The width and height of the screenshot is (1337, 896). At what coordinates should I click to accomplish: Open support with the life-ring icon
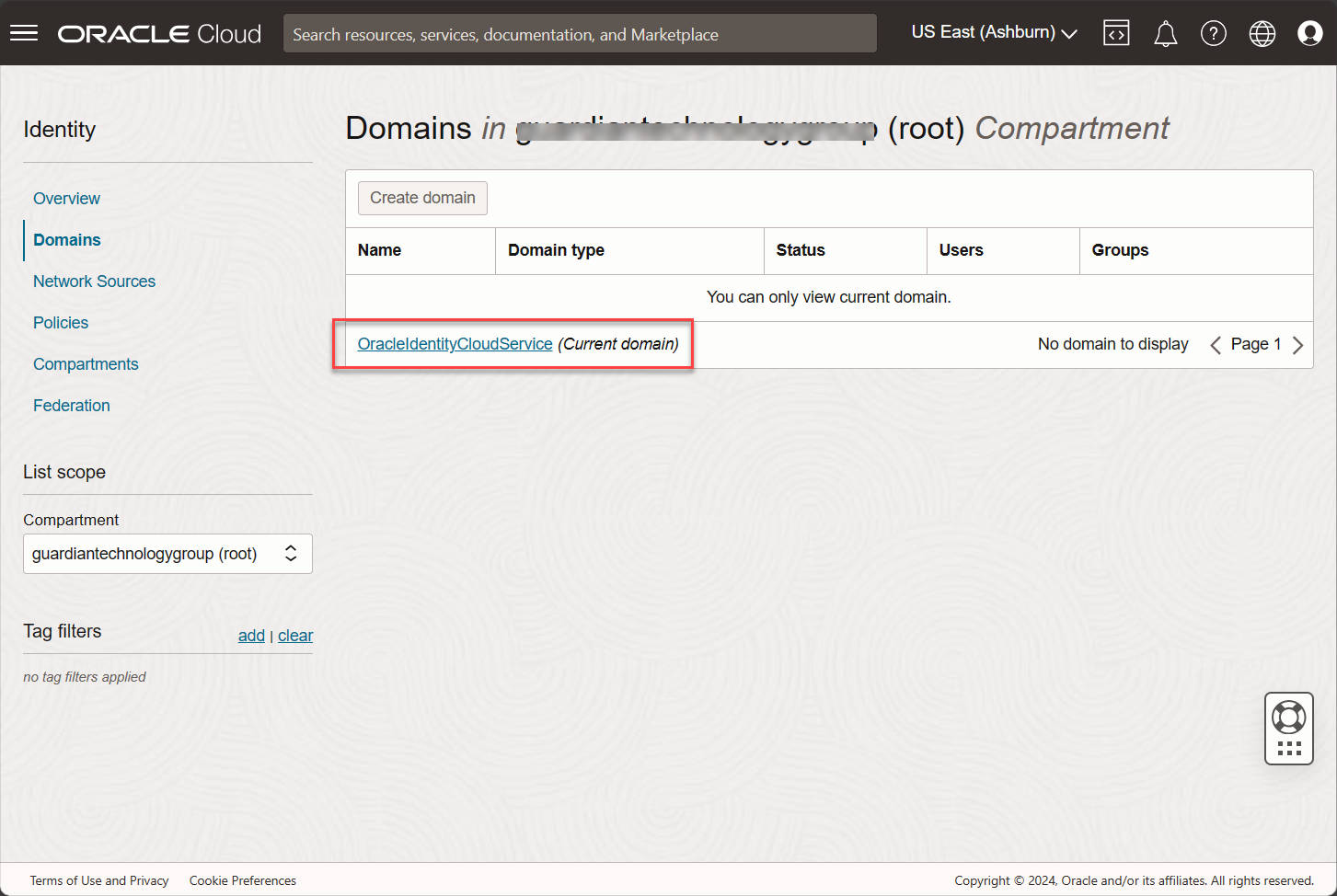click(1288, 717)
